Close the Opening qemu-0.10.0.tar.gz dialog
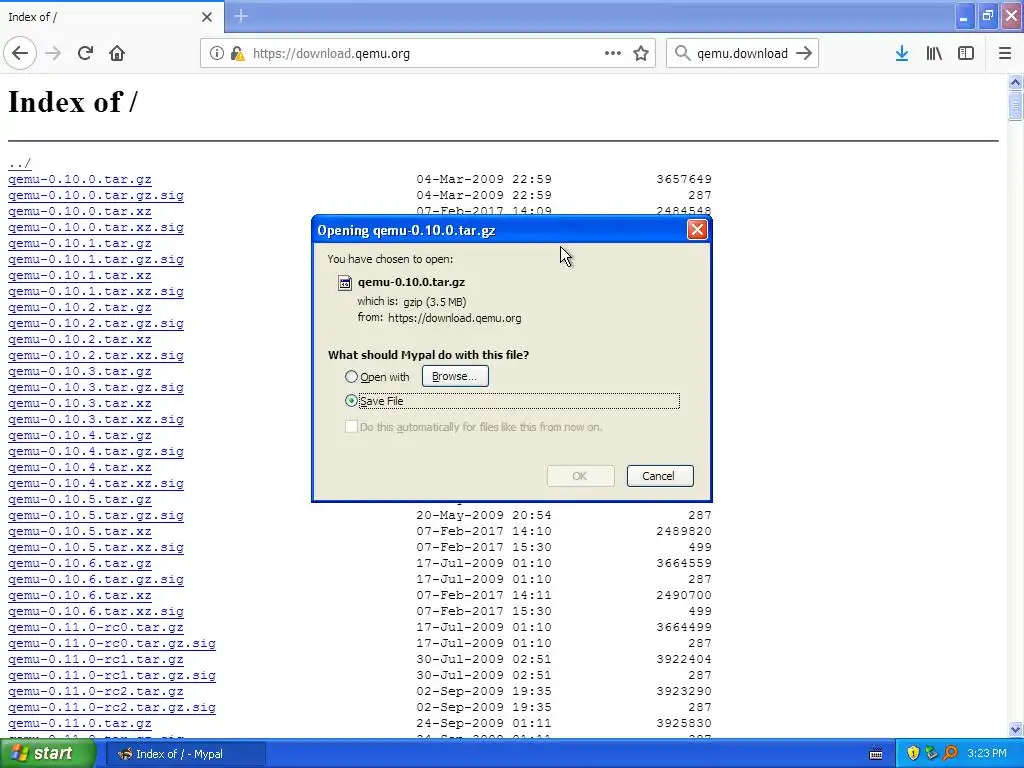This screenshot has height=768, width=1024. [x=697, y=230]
